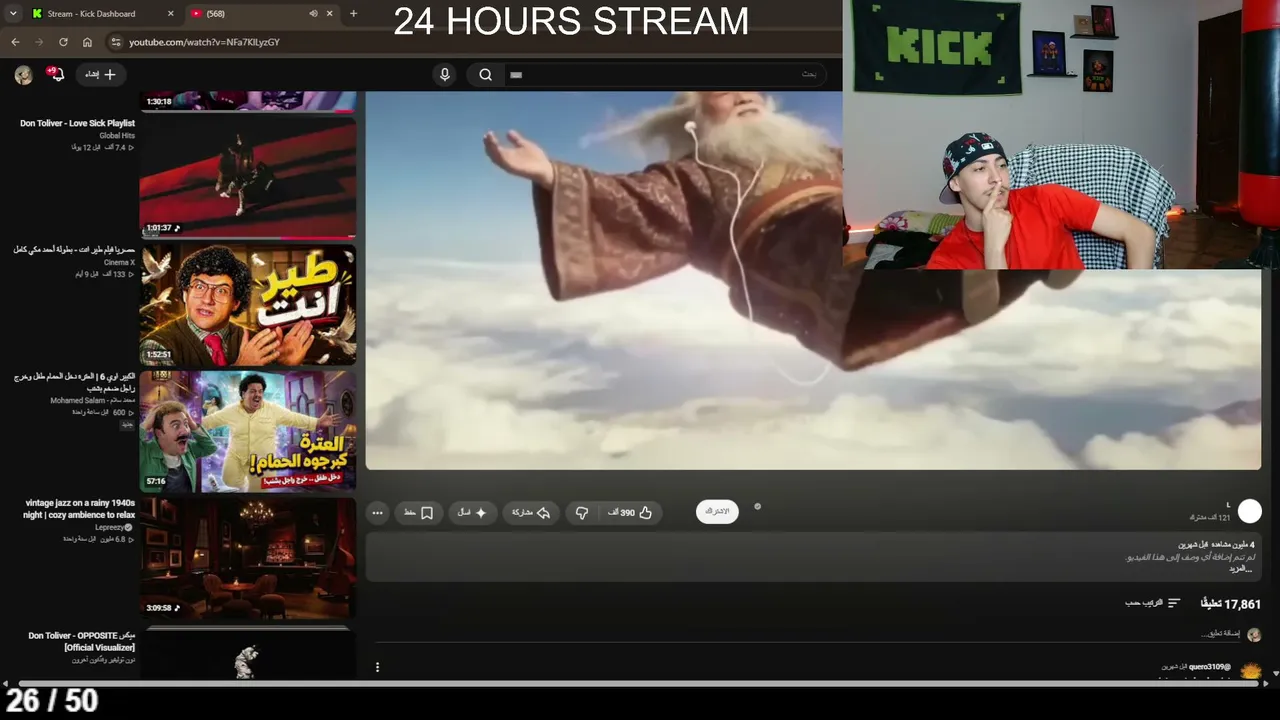
Task: Open the Global Hits channel link
Action: coord(117,136)
